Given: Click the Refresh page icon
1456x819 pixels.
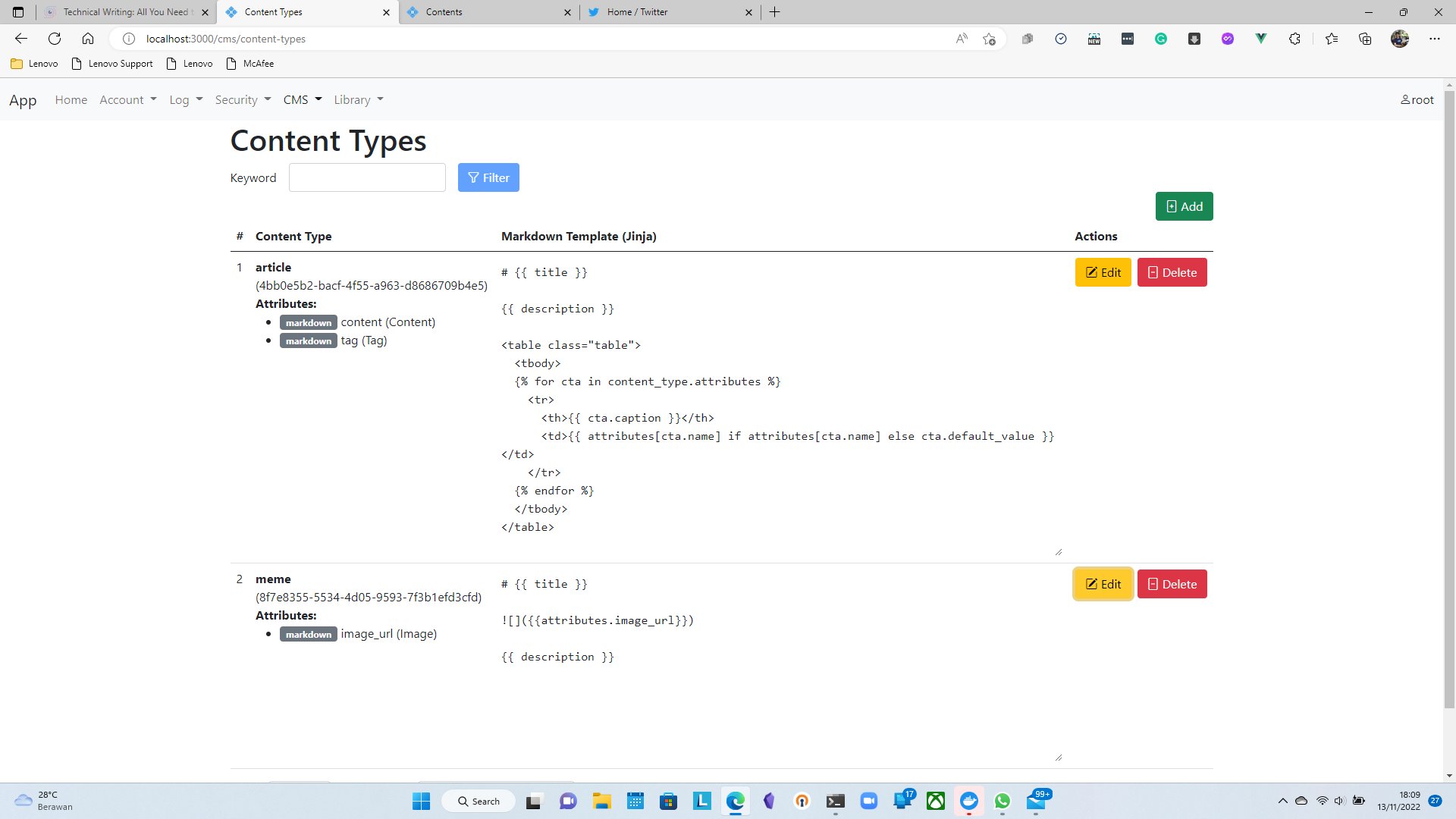Looking at the screenshot, I should pos(54,39).
